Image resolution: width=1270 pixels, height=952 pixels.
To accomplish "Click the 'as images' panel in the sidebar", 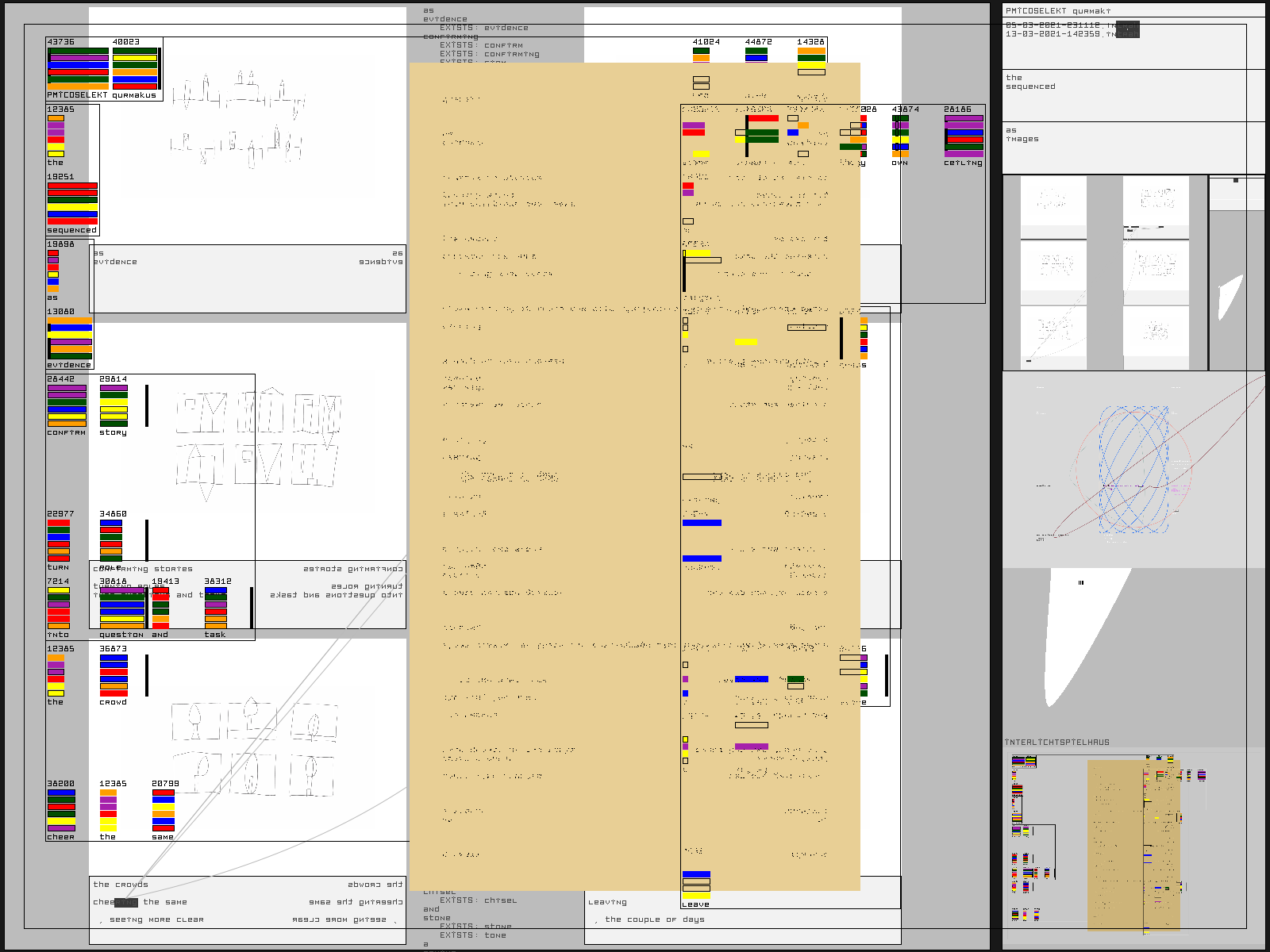I will coord(1133,148).
